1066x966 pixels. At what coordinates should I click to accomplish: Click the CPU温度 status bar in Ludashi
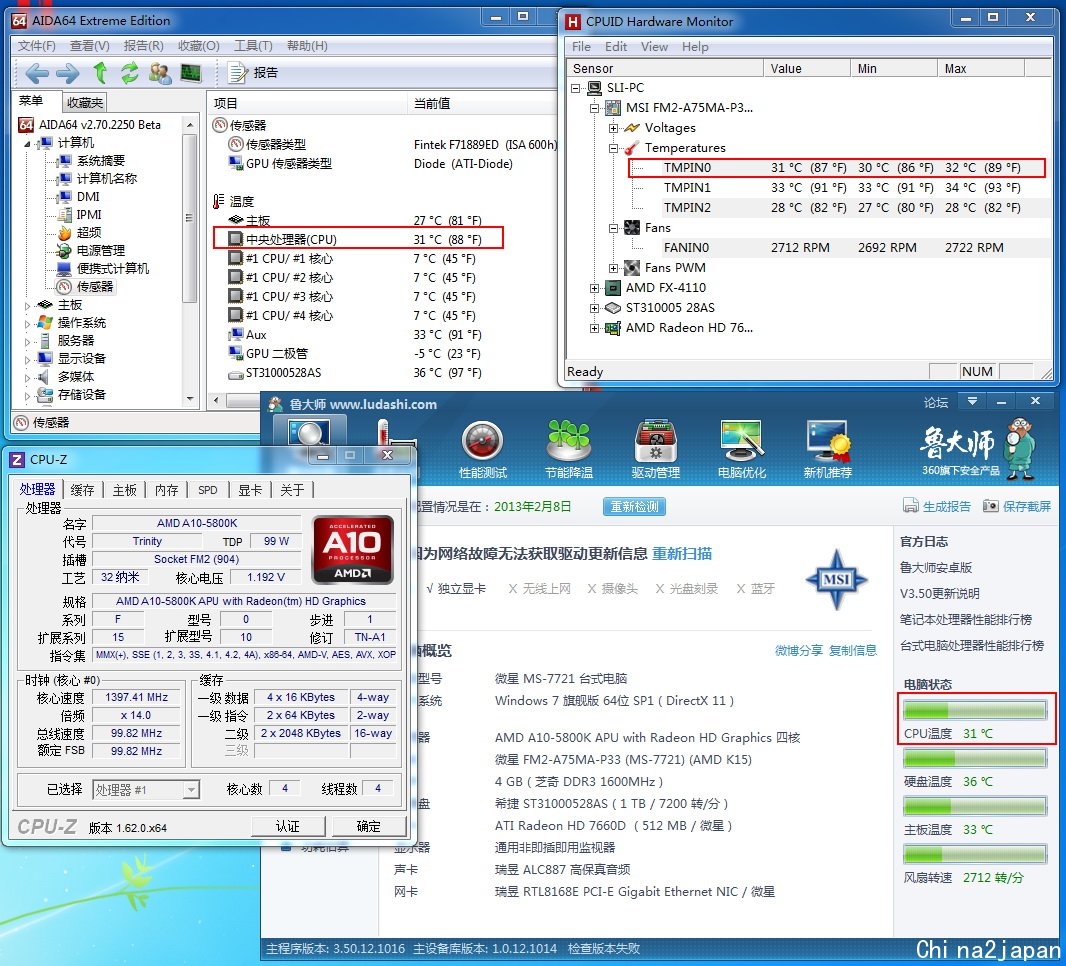pos(975,710)
